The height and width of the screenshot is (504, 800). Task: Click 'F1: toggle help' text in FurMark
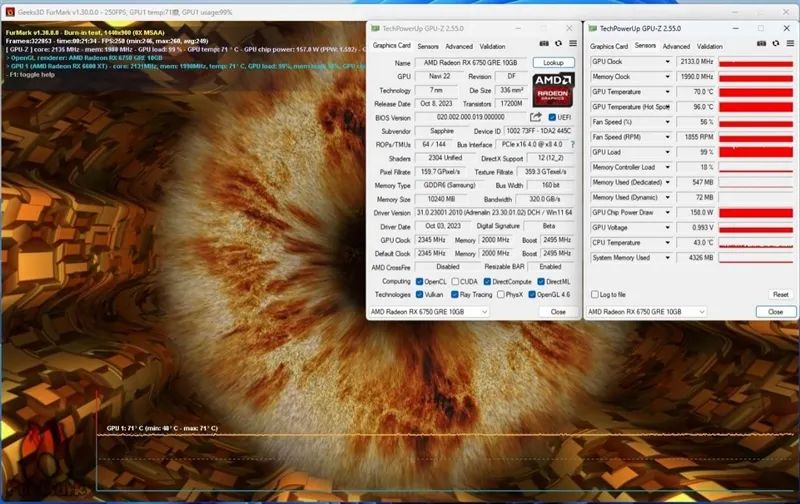[x=30, y=74]
